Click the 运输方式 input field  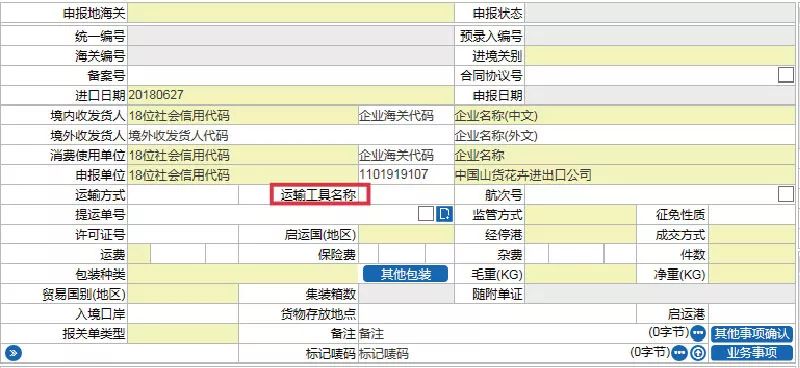pyautogui.click(x=183, y=194)
